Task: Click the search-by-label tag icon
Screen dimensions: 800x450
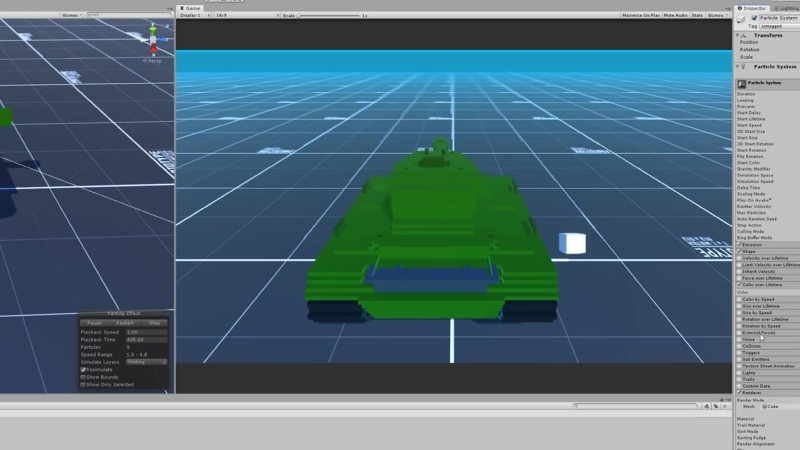Action: [716, 406]
